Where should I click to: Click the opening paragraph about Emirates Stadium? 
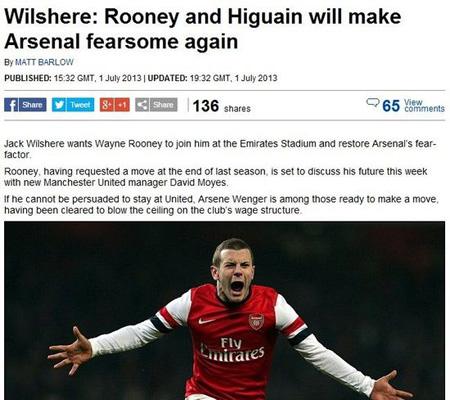point(220,149)
